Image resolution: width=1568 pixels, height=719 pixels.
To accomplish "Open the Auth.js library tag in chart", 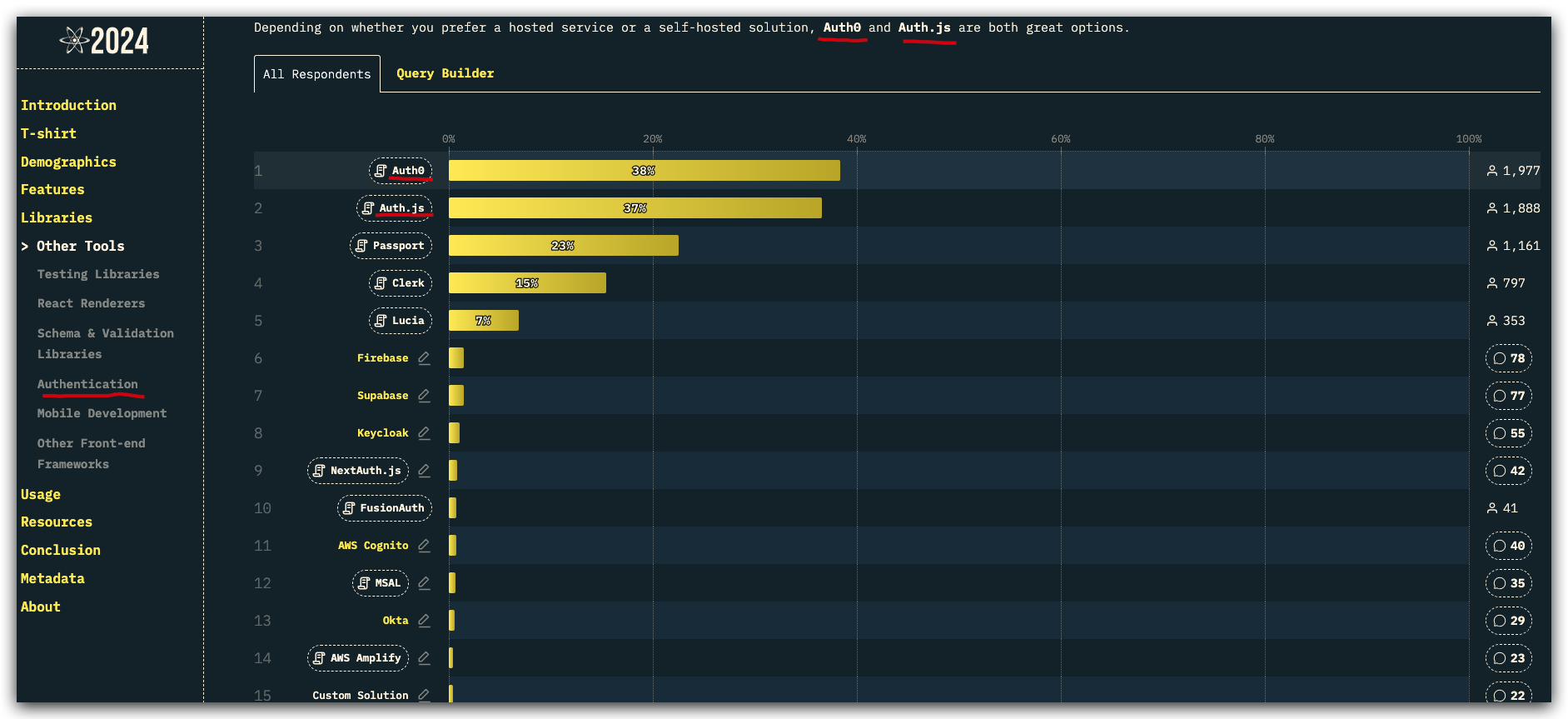I will pos(395,208).
